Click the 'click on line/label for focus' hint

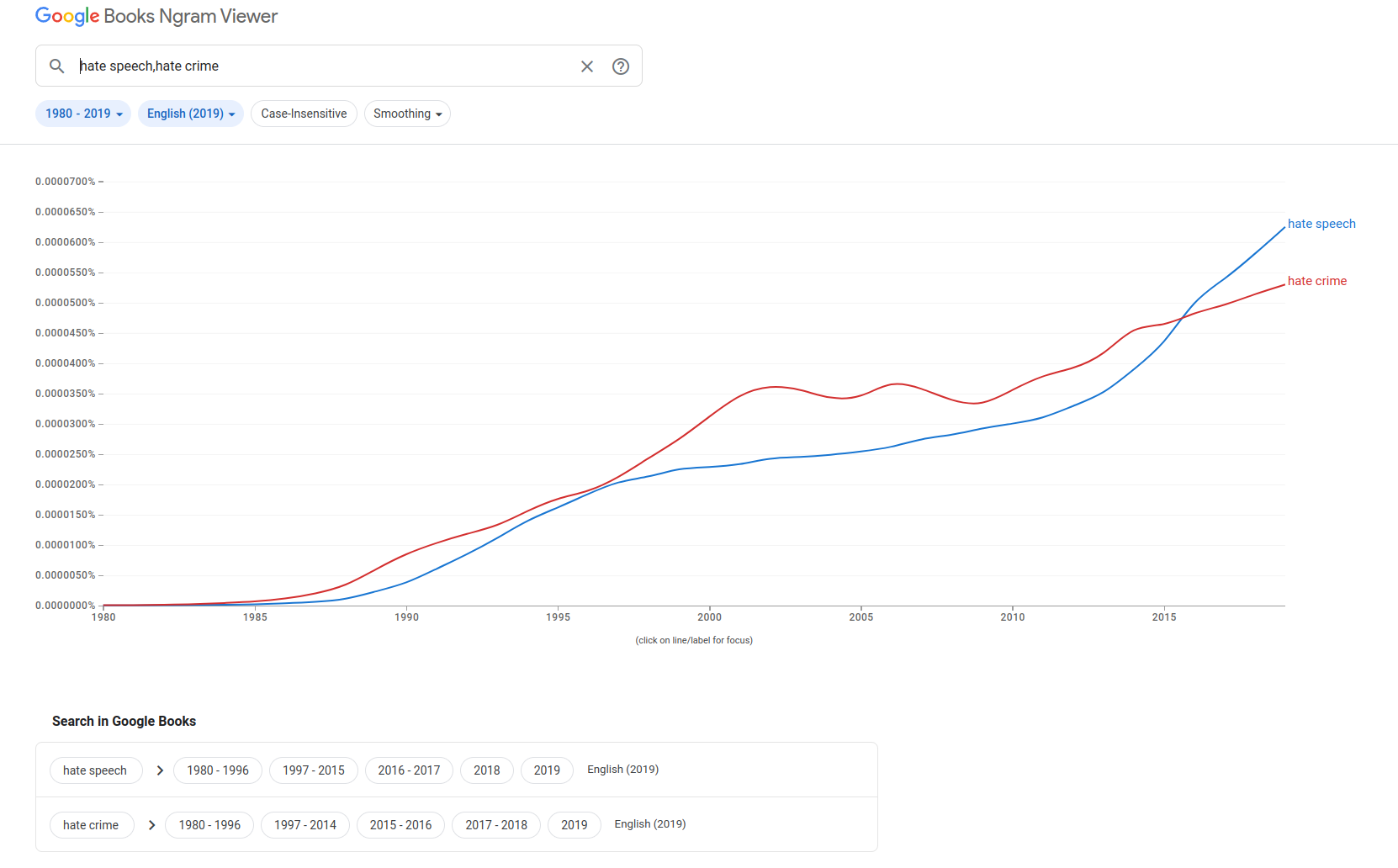[694, 640]
